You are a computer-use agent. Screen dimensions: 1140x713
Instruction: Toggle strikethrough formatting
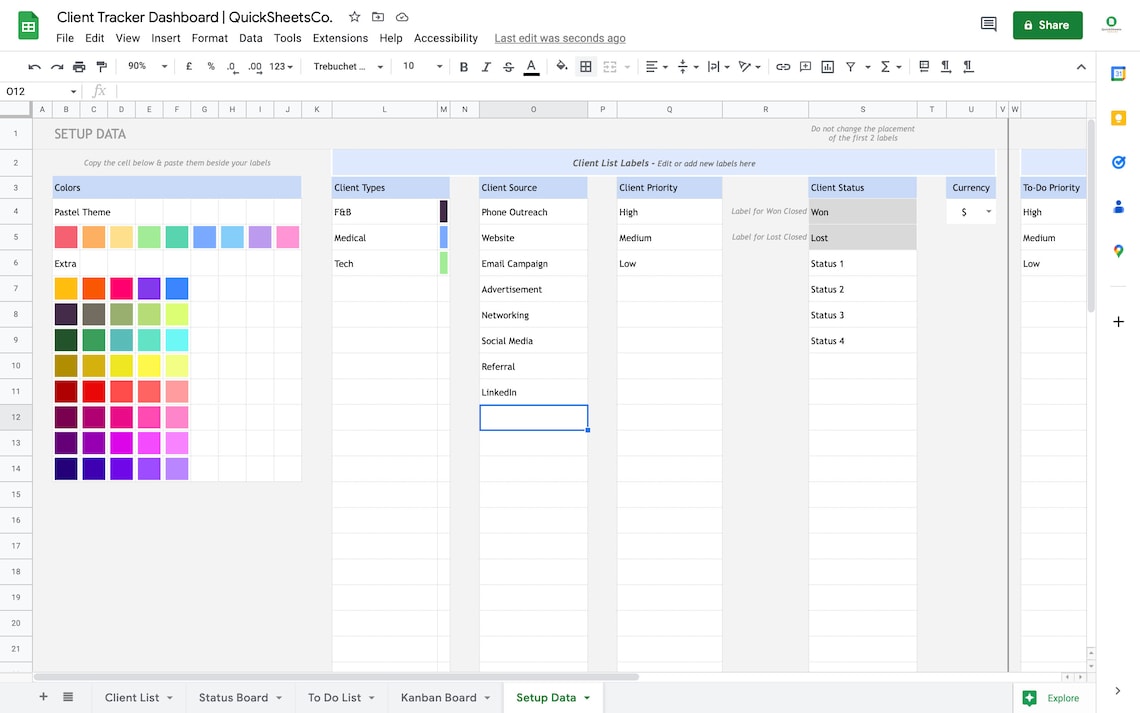coord(507,66)
